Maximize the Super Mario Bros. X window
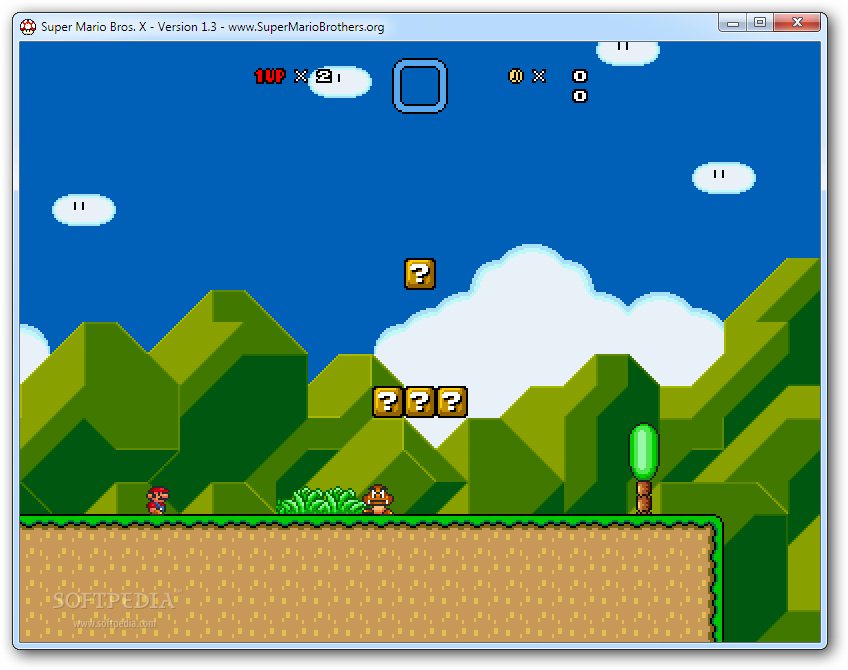 tap(760, 23)
